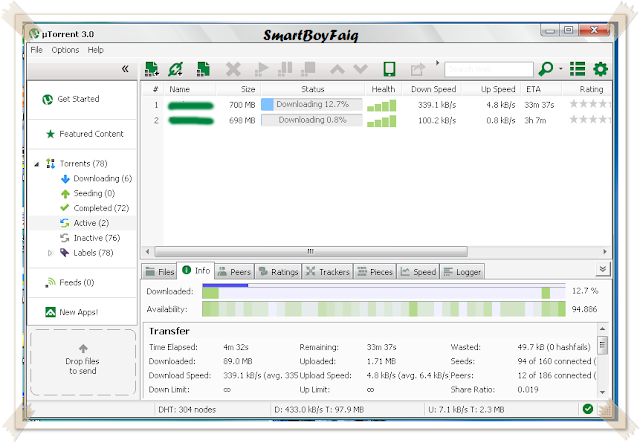
Task: Select Downloading (6) filter
Action: [96, 178]
